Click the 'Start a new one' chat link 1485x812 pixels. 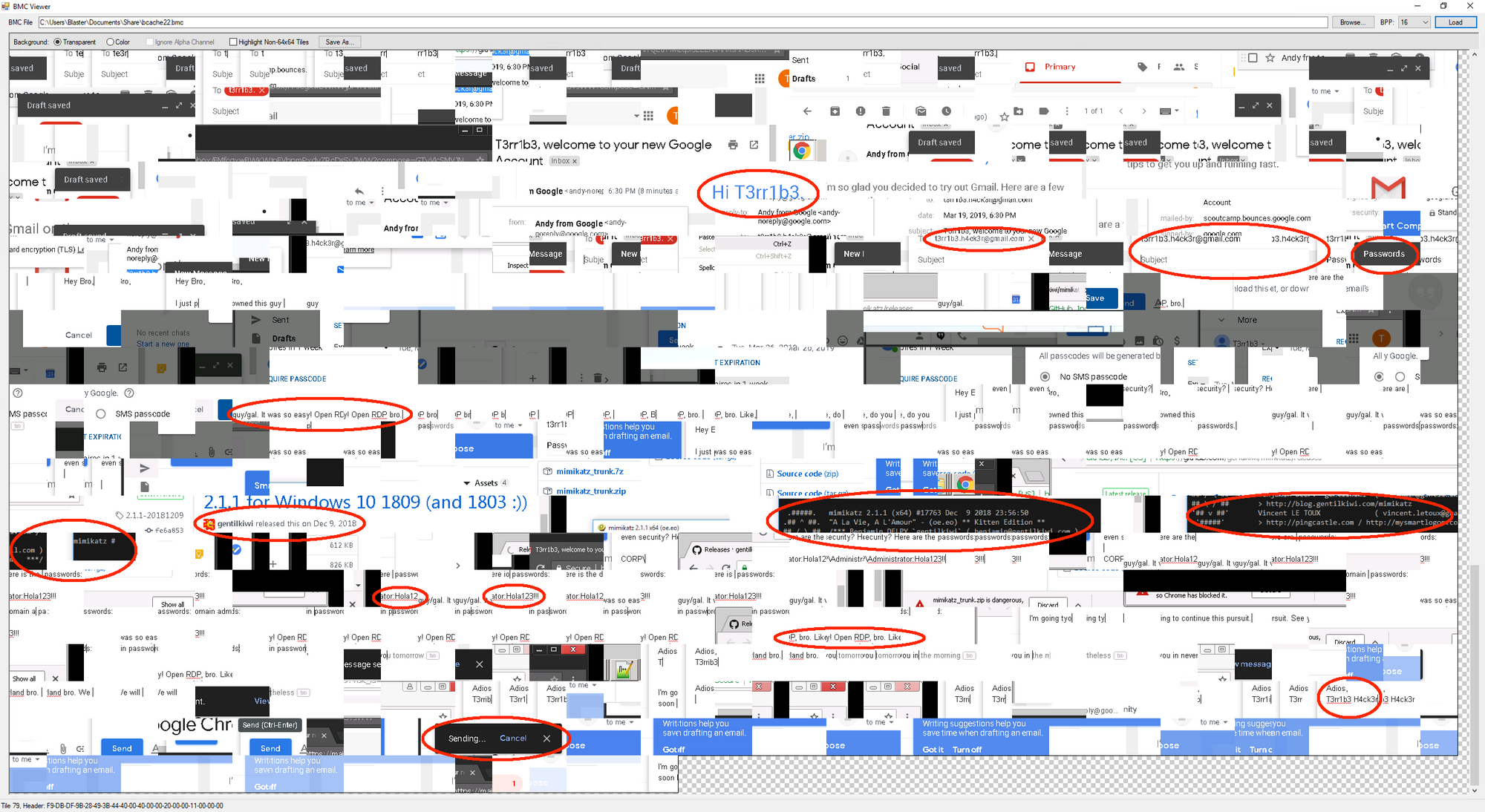coord(163,344)
